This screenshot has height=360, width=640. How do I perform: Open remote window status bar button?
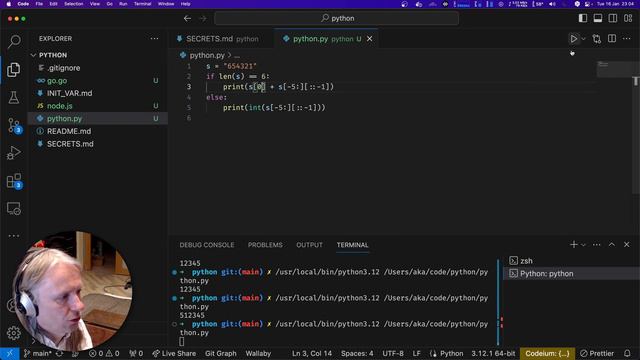tap(9, 353)
